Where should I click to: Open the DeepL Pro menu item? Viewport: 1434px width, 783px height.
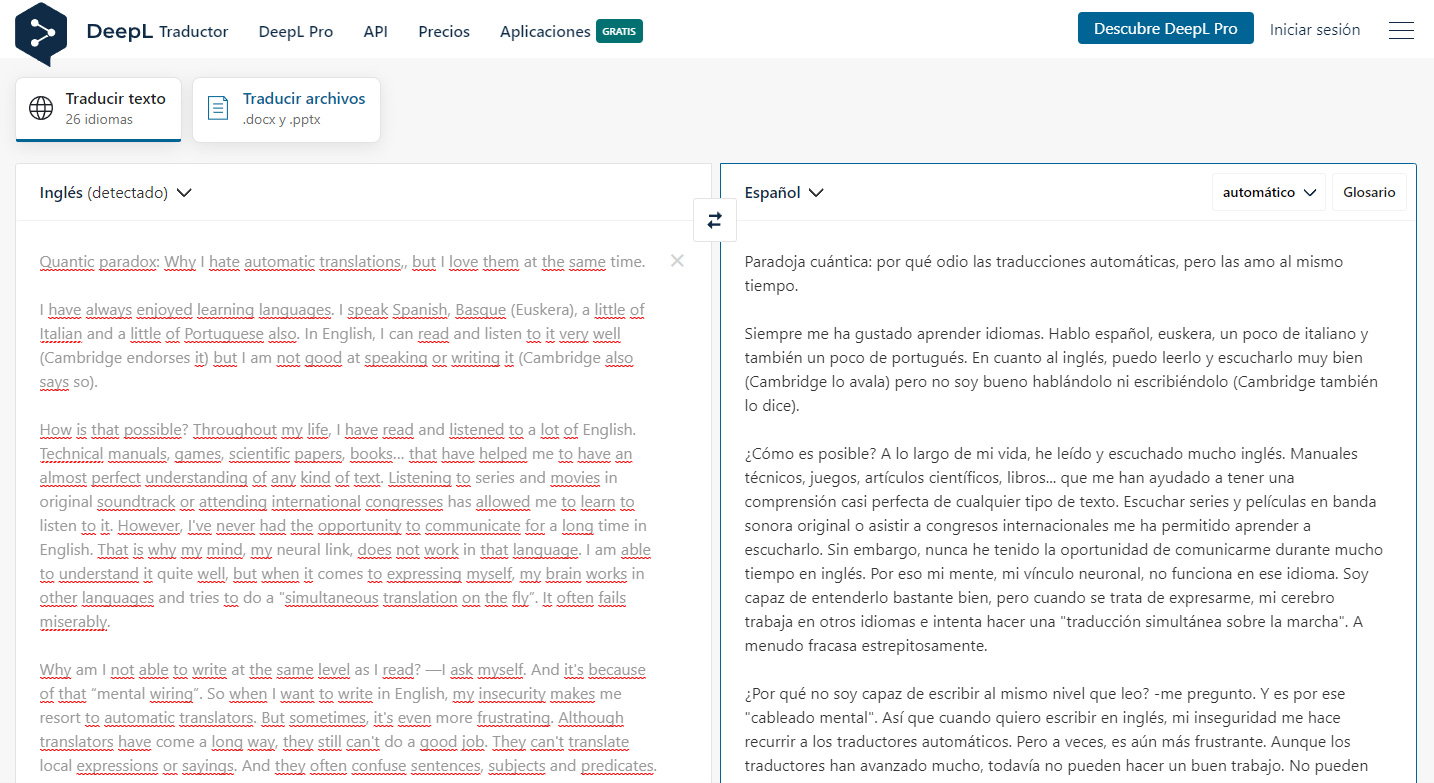click(296, 31)
